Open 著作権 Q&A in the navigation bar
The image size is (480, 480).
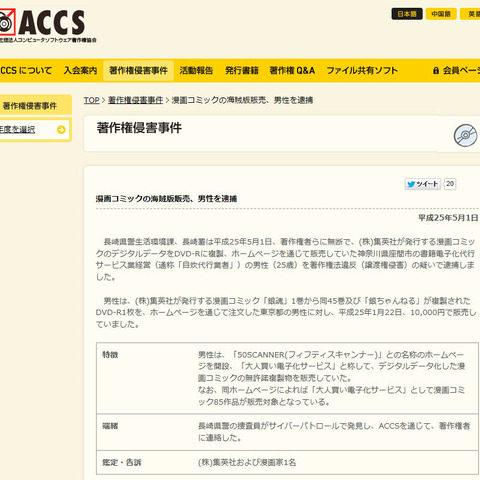pyautogui.click(x=292, y=71)
